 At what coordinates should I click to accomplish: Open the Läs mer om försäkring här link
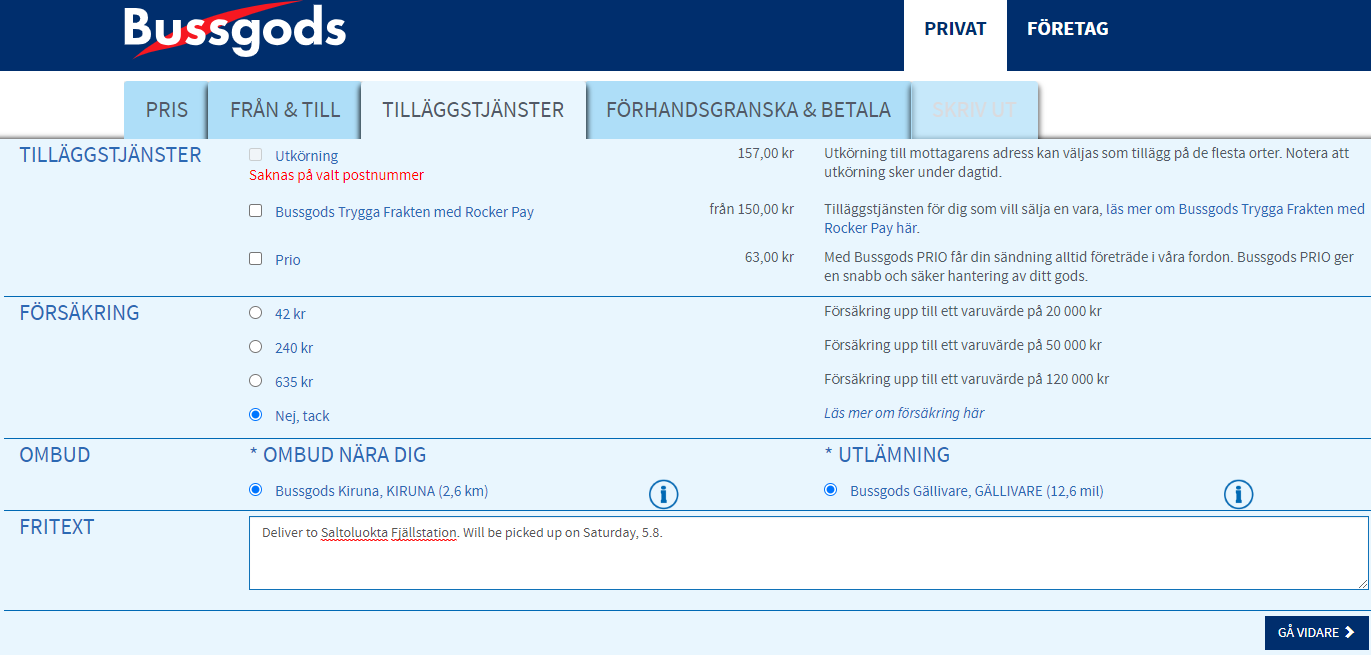[x=904, y=413]
